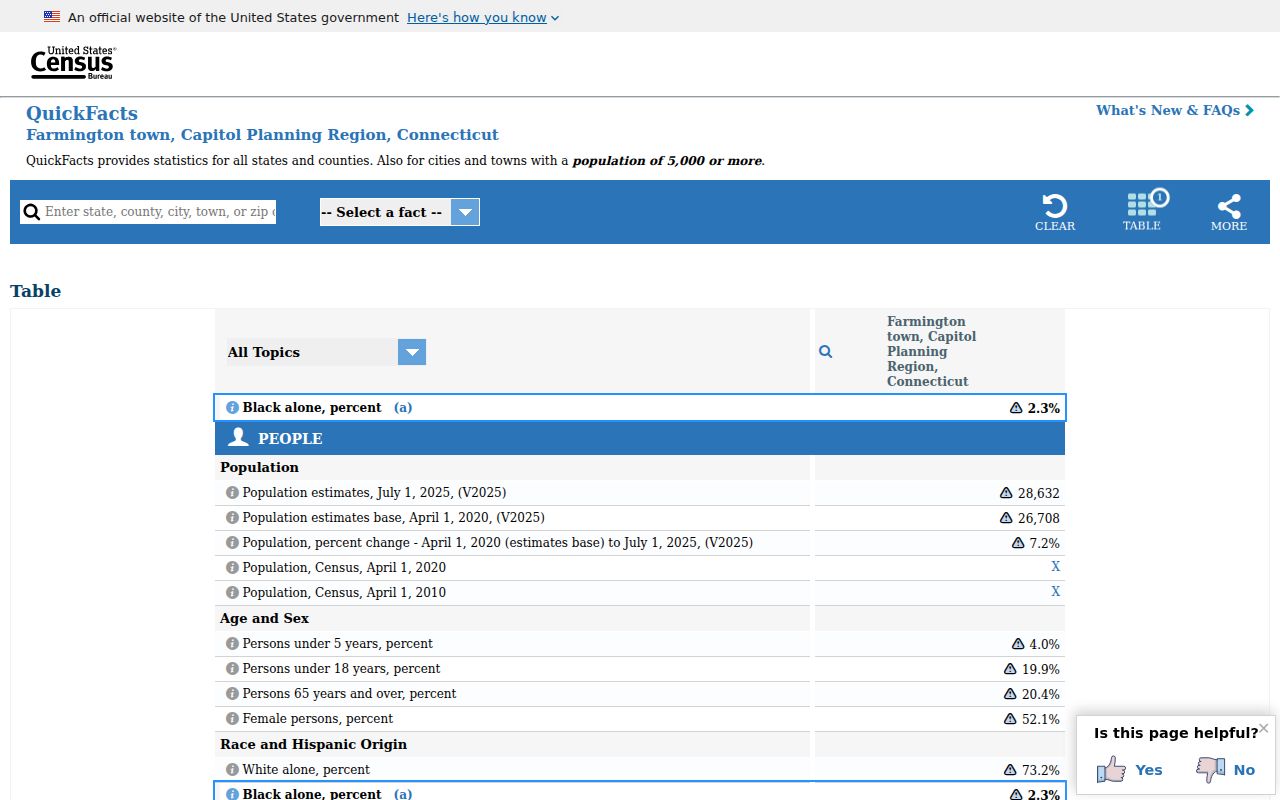This screenshot has width=1280, height=800.
Task: Click the United States Census Bureau logo
Action: click(x=73, y=63)
